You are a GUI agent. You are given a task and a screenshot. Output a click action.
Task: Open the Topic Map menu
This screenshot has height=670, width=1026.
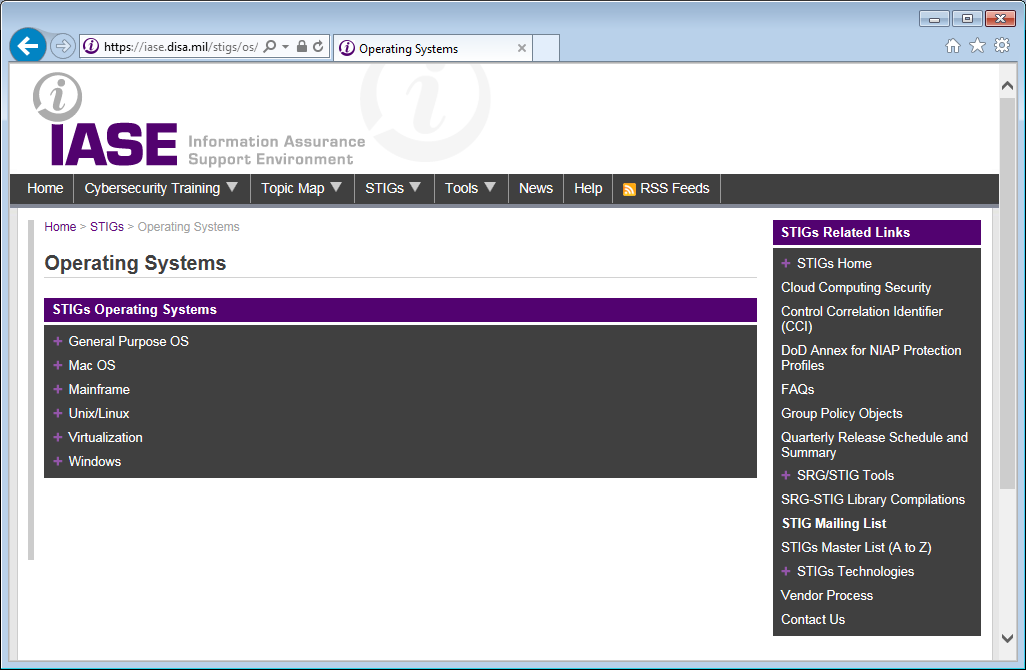(292, 188)
